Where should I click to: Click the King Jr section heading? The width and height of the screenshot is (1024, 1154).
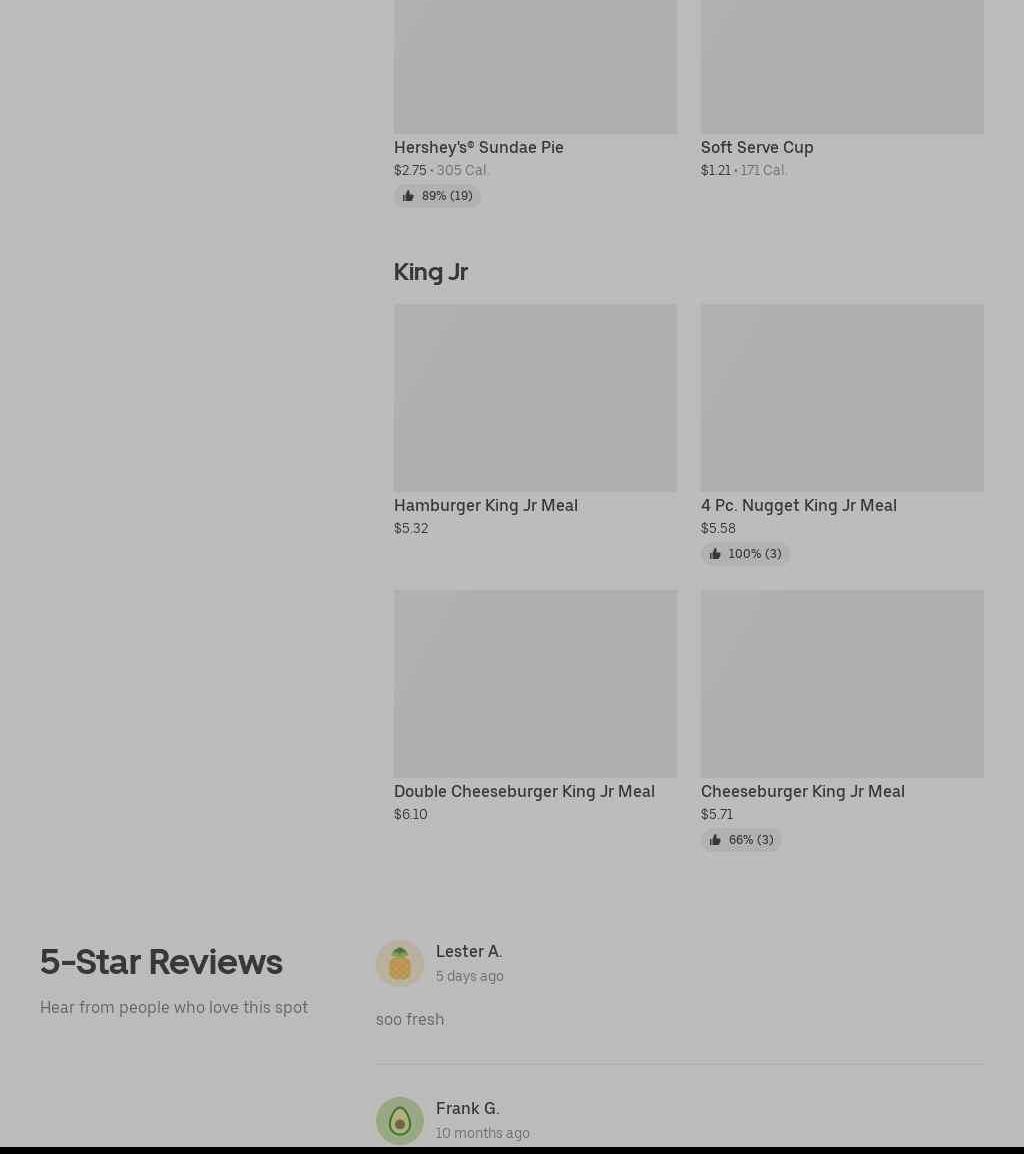pyautogui.click(x=431, y=272)
